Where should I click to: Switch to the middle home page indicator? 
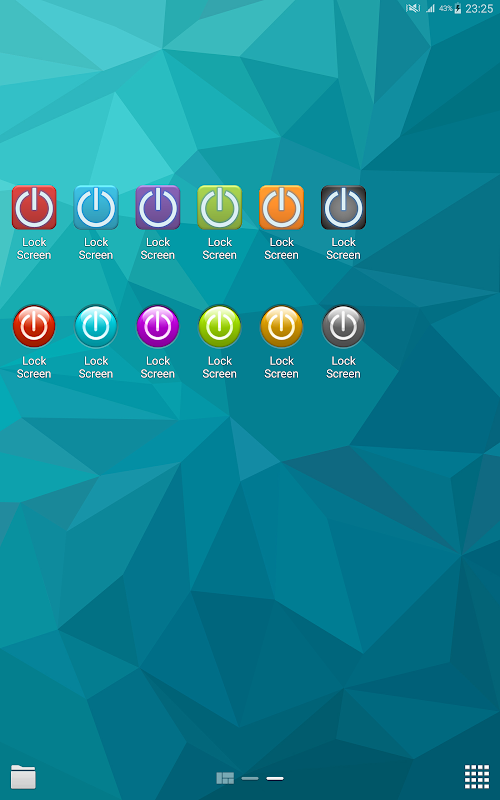(x=250, y=779)
